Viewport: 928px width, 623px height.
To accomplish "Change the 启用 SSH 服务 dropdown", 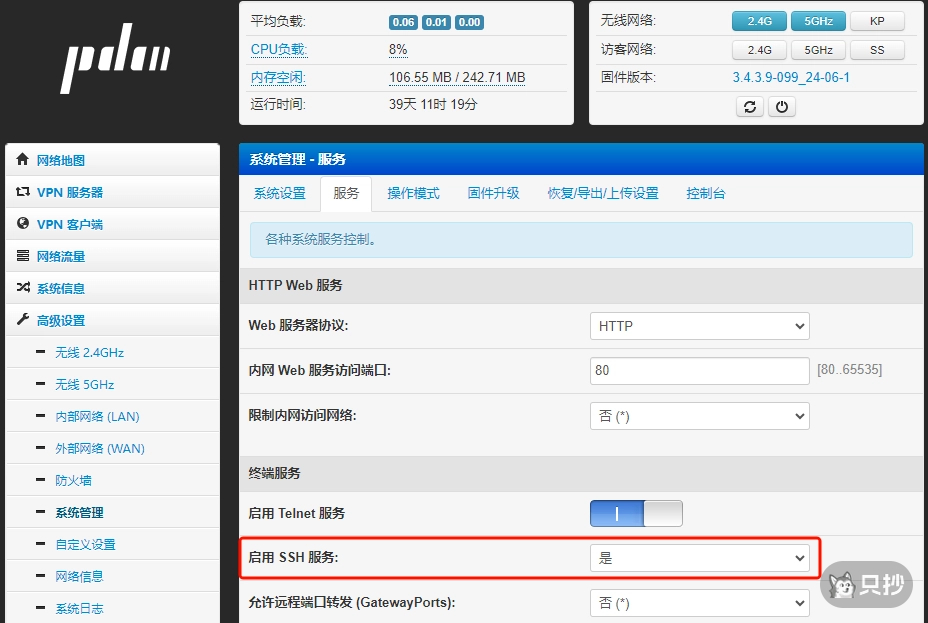I will pos(699,558).
